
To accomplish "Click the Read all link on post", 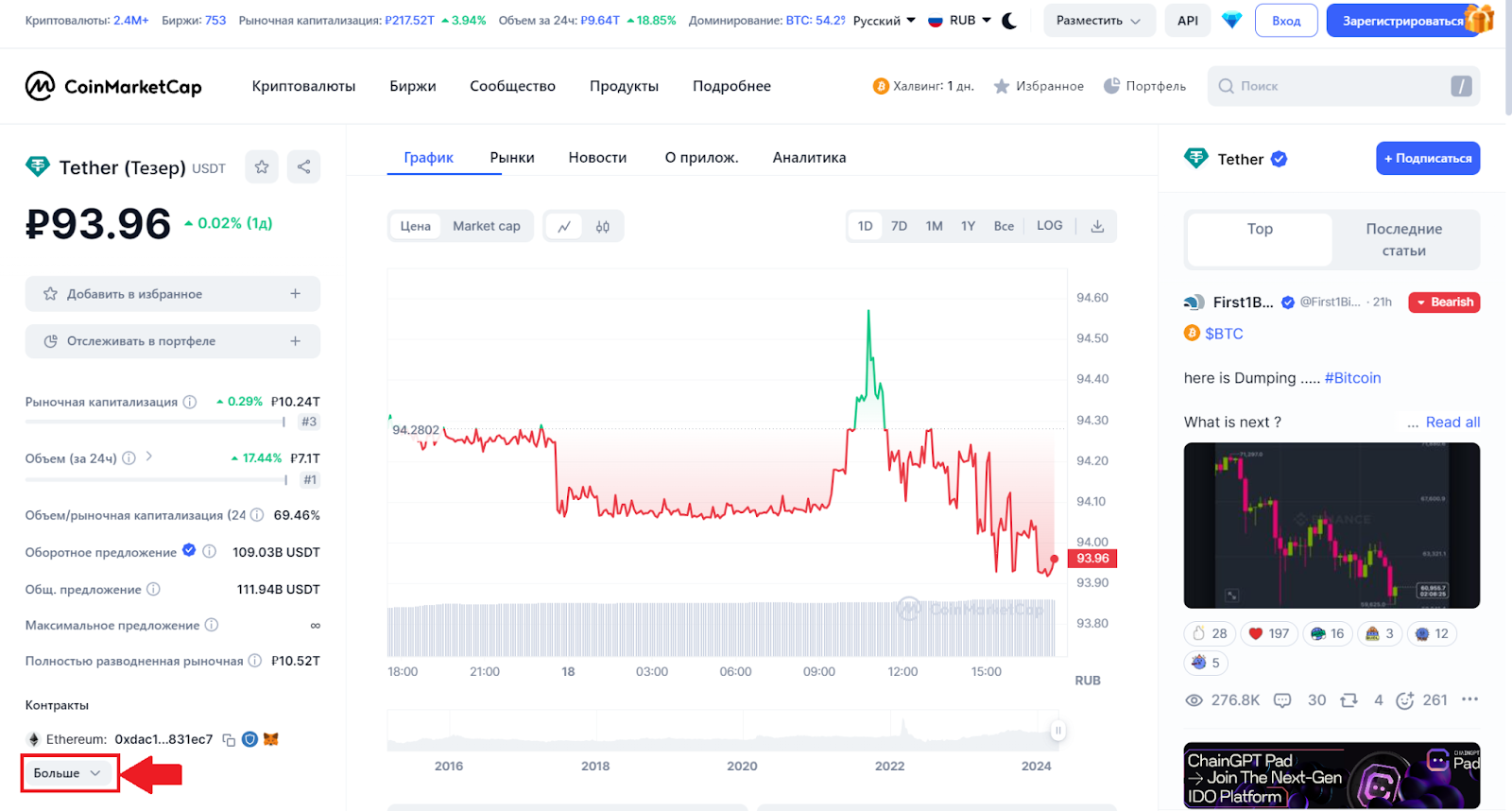I will [x=1452, y=423].
